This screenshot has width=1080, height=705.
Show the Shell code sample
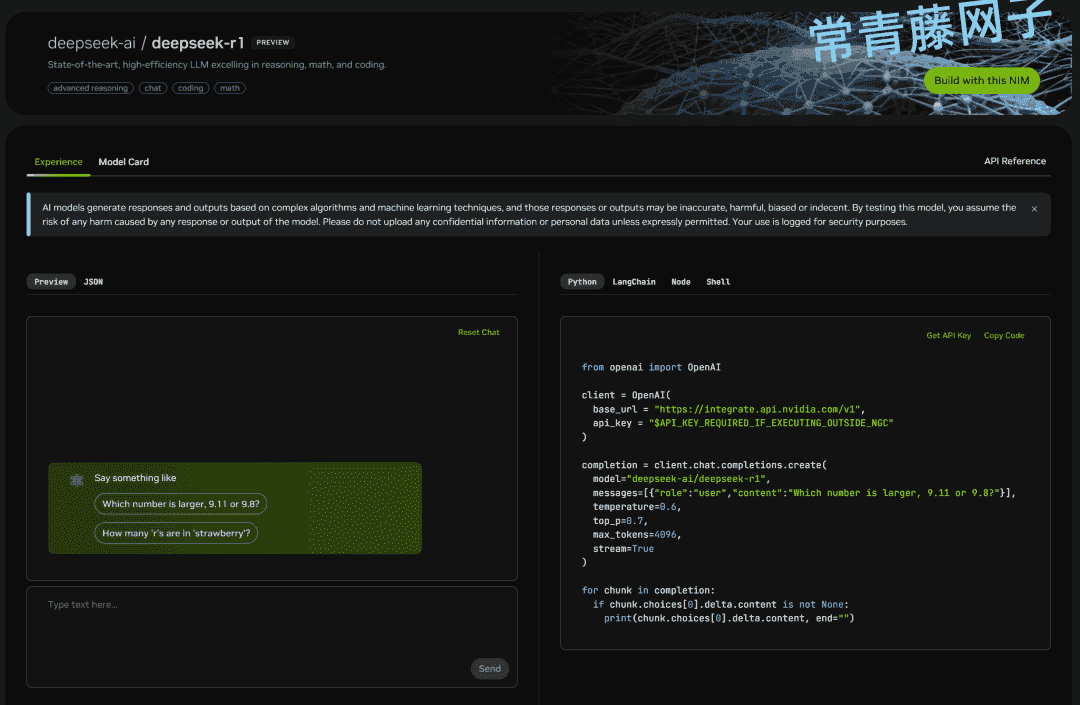tap(718, 282)
